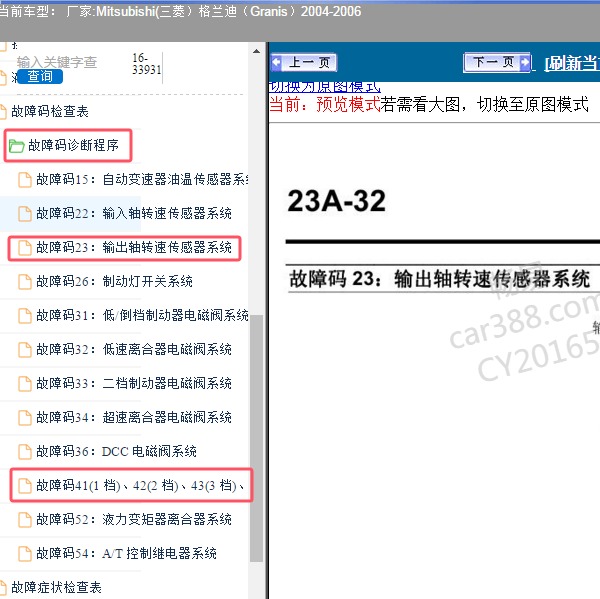Image resolution: width=600 pixels, height=599 pixels.
Task: Open 故障码22 输入轴转速传感器系统 entry
Action: 134,213
